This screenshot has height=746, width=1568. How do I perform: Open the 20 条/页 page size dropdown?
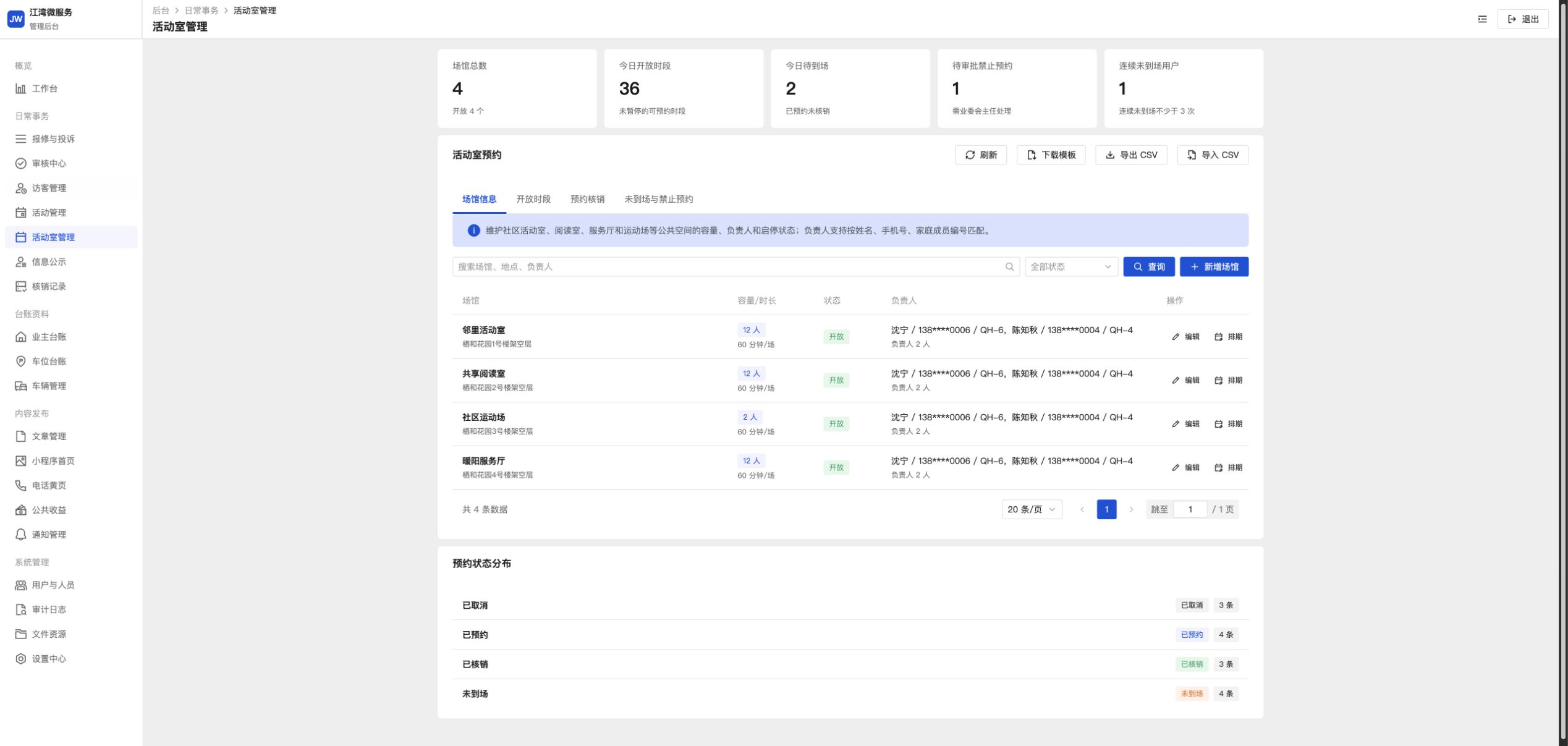click(x=1032, y=509)
